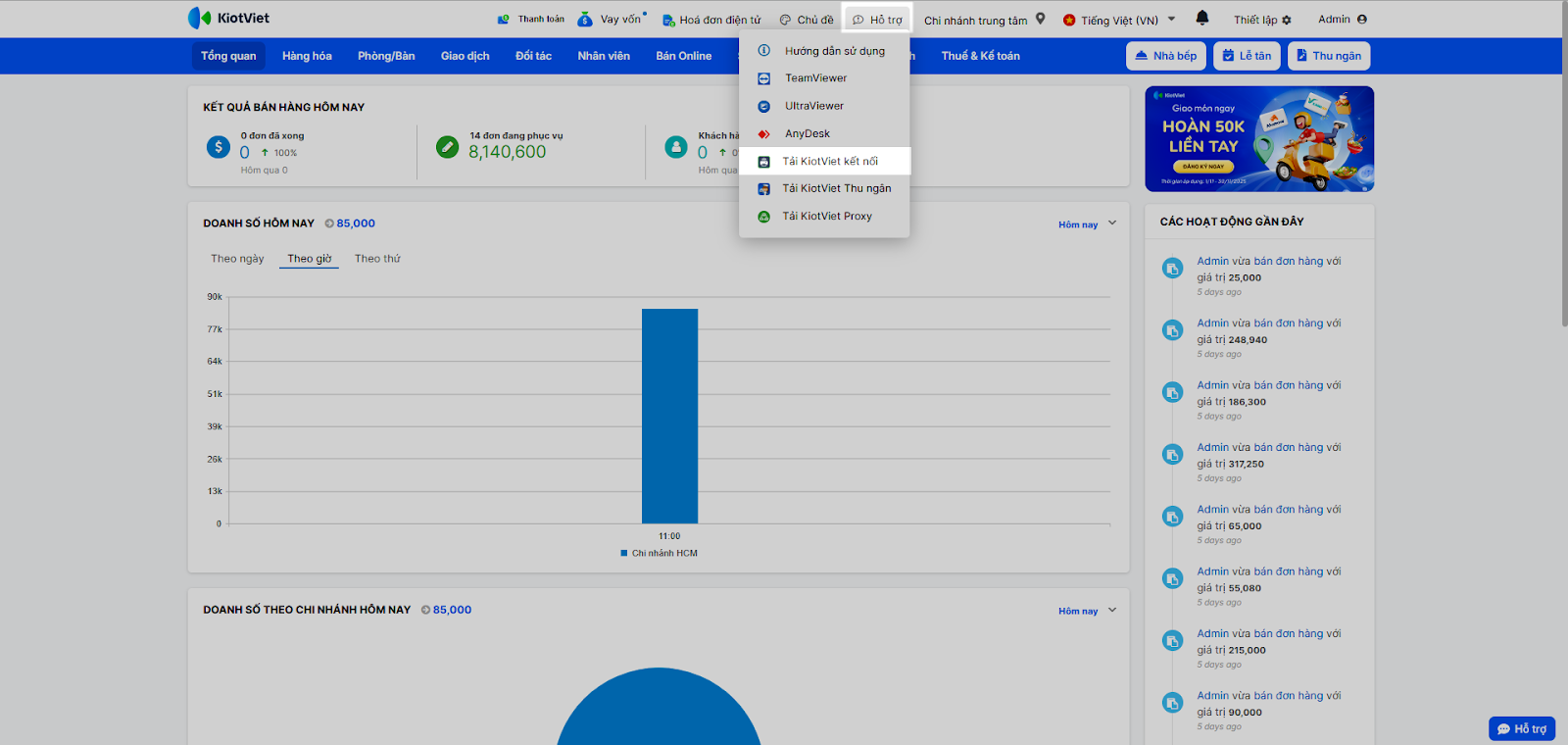Viewport: 1568px width, 745px height.
Task: Click the TeamViewer icon in the support menu
Action: point(764,78)
